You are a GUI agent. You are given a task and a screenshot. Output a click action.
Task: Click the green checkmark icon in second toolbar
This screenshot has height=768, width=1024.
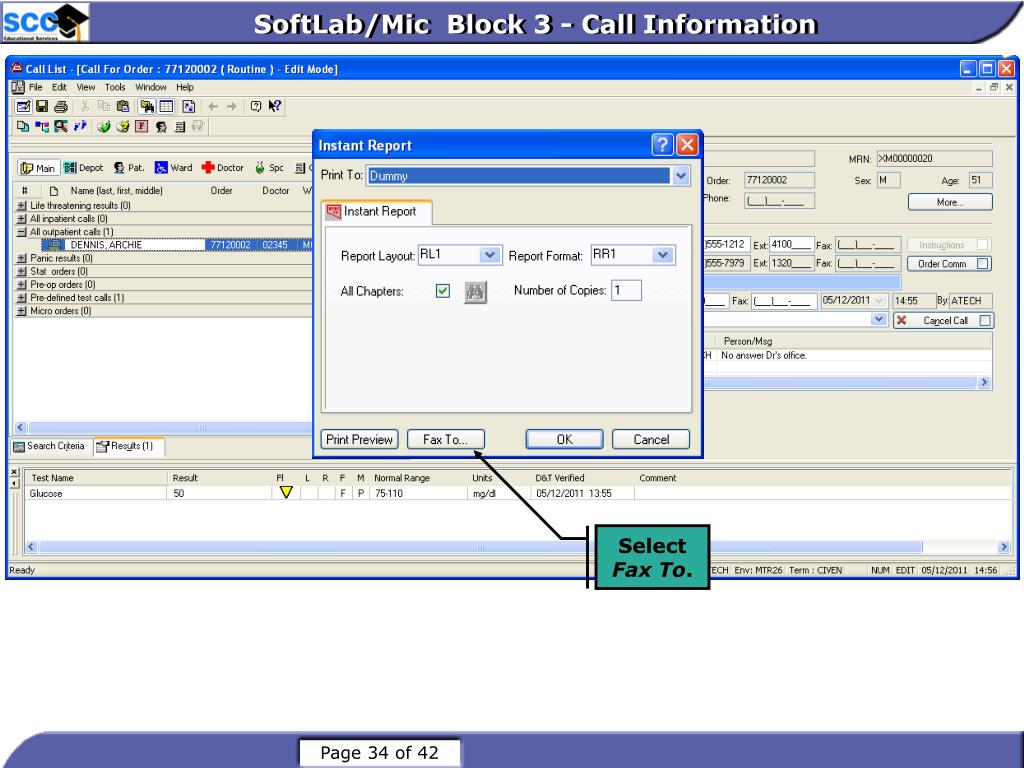click(x=103, y=126)
